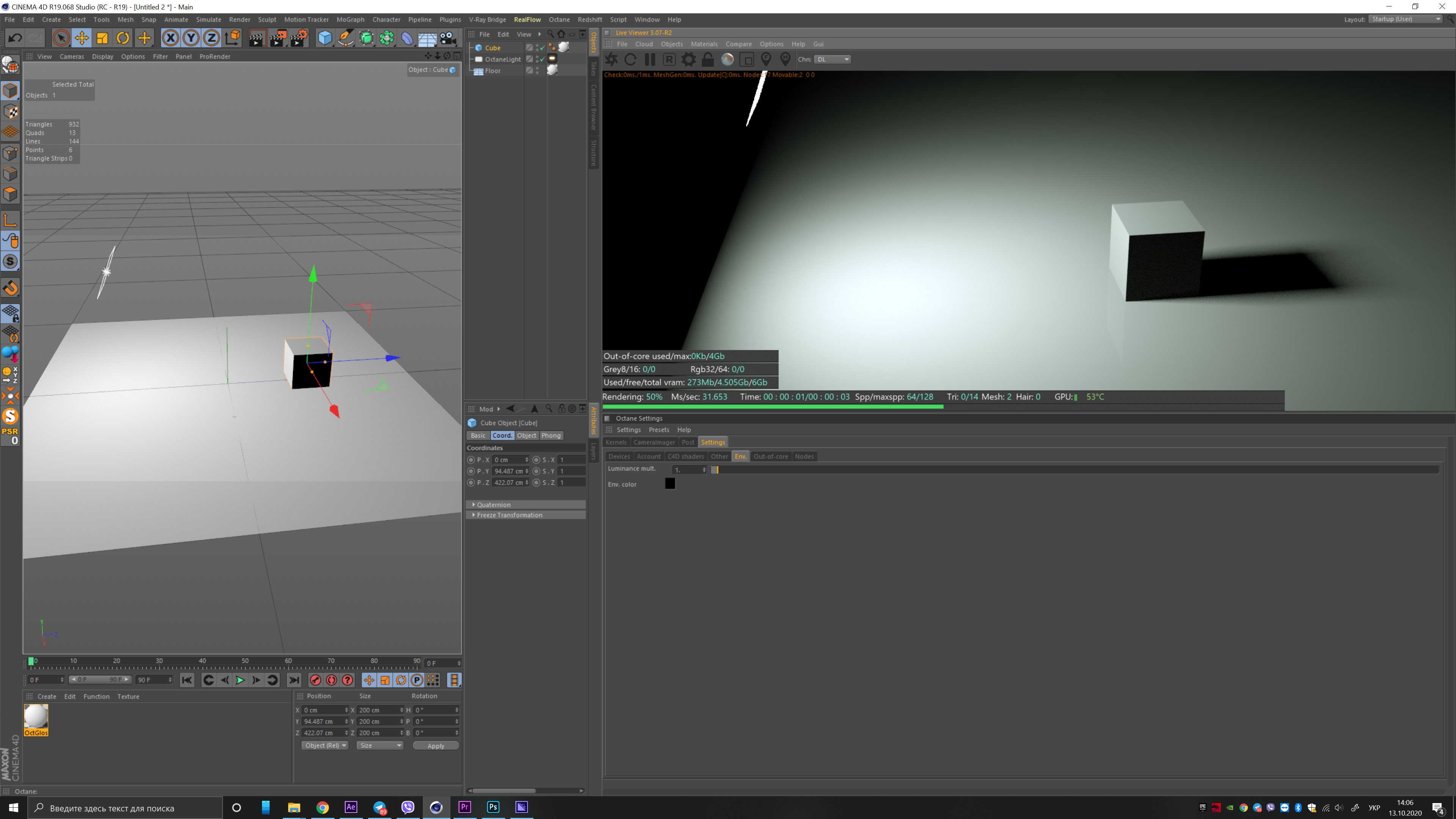Play the animation forwards
The width and height of the screenshot is (1456, 819).
point(240,680)
